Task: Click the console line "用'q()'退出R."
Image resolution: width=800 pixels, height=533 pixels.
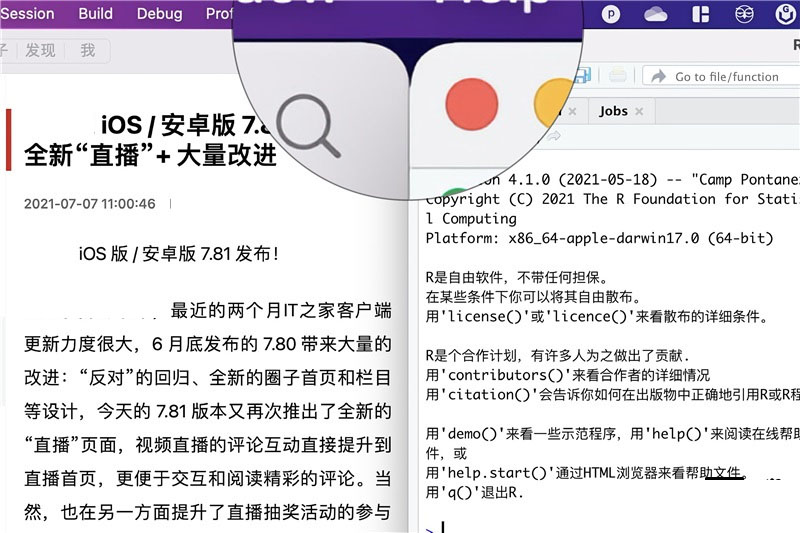Action: pyautogui.click(x=475, y=492)
